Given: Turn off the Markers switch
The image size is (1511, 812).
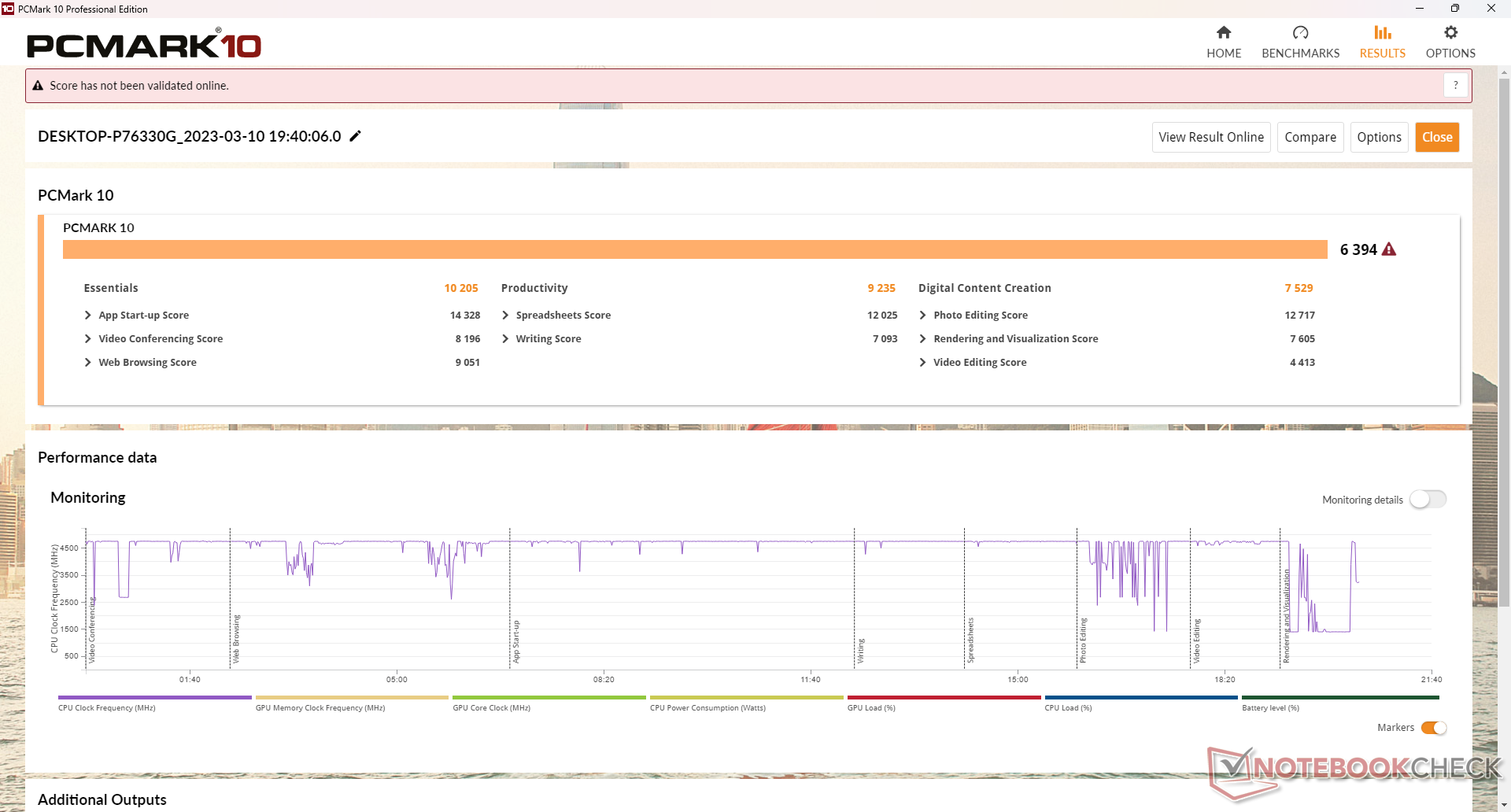Looking at the screenshot, I should pyautogui.click(x=1434, y=728).
